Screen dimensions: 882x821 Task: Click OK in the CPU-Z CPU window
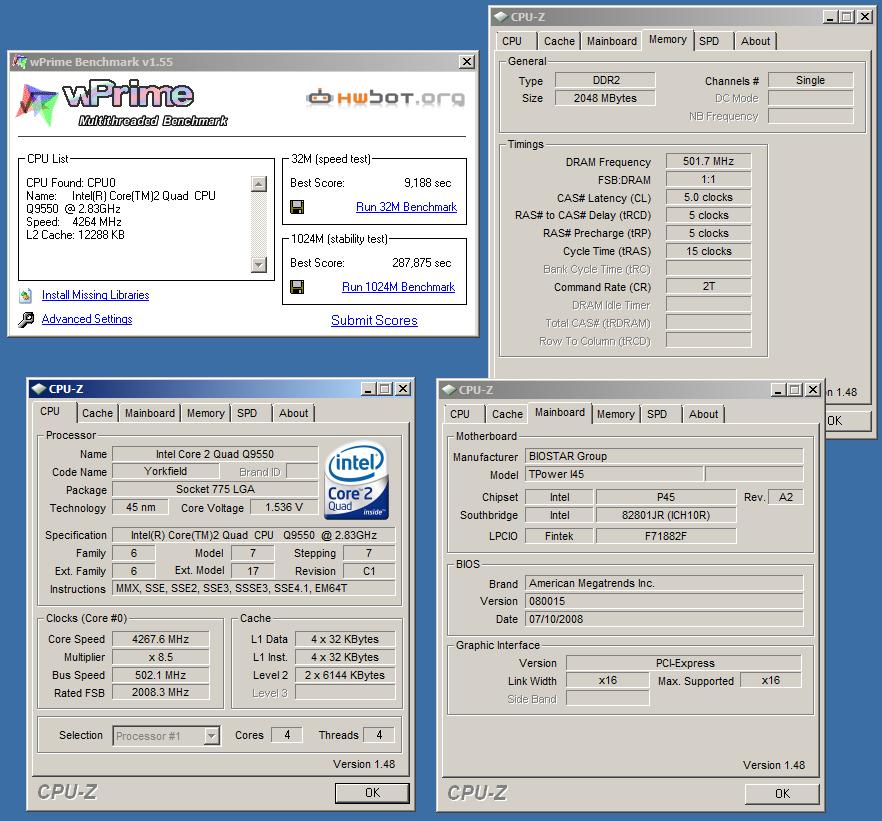[372, 793]
